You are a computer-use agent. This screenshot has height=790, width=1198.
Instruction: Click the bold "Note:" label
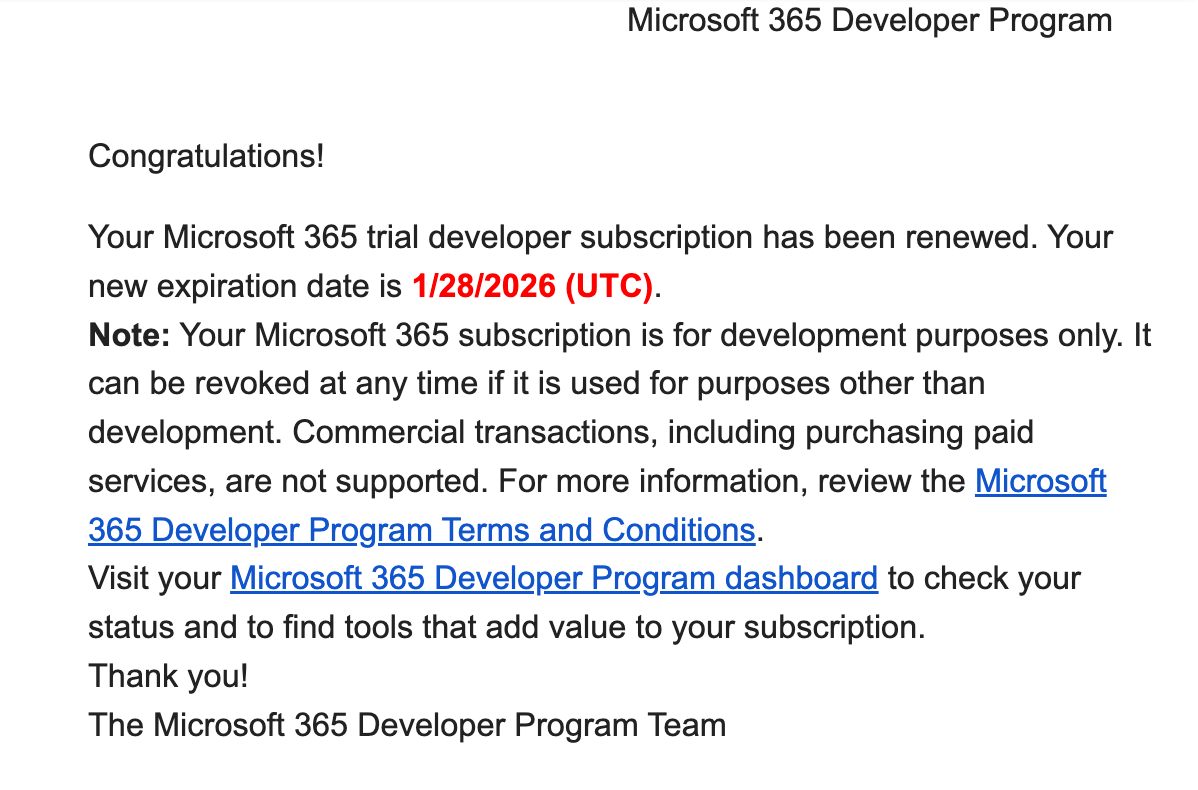coord(130,335)
